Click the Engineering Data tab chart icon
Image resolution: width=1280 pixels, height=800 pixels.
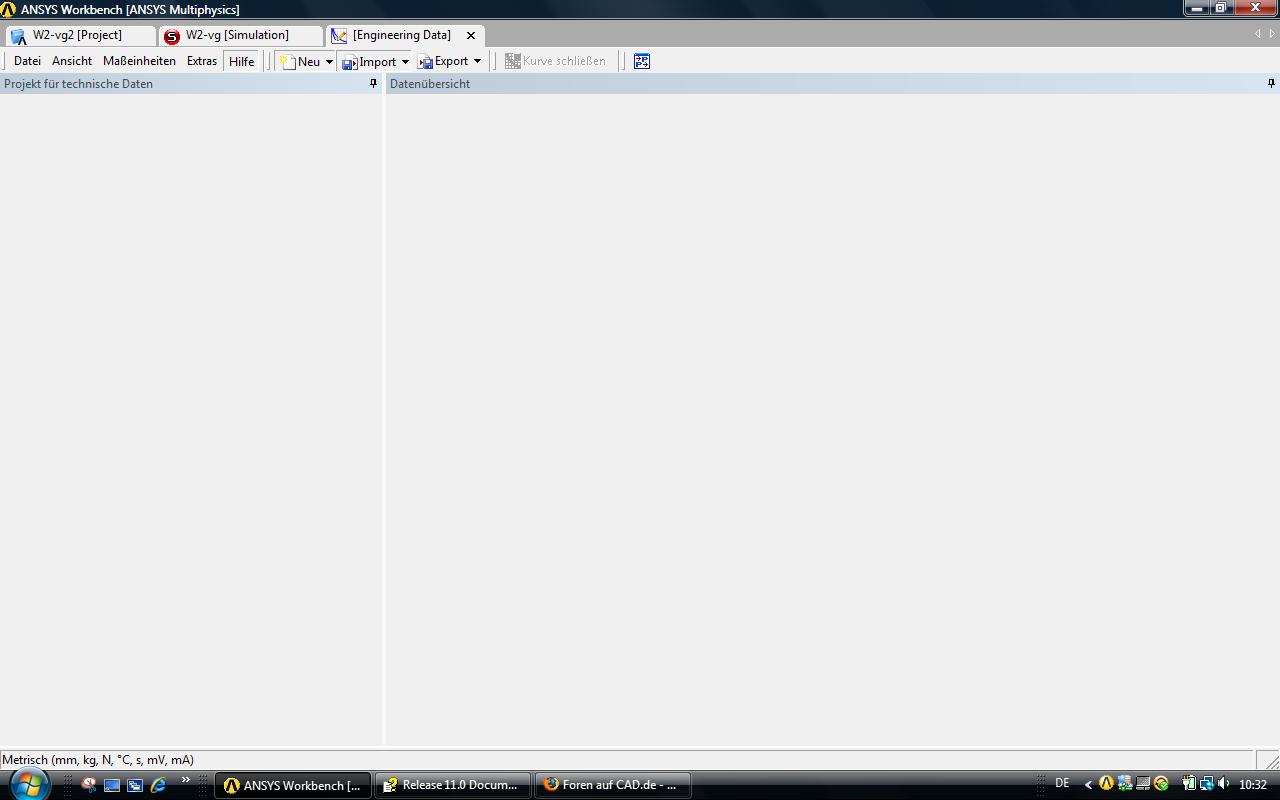(339, 36)
